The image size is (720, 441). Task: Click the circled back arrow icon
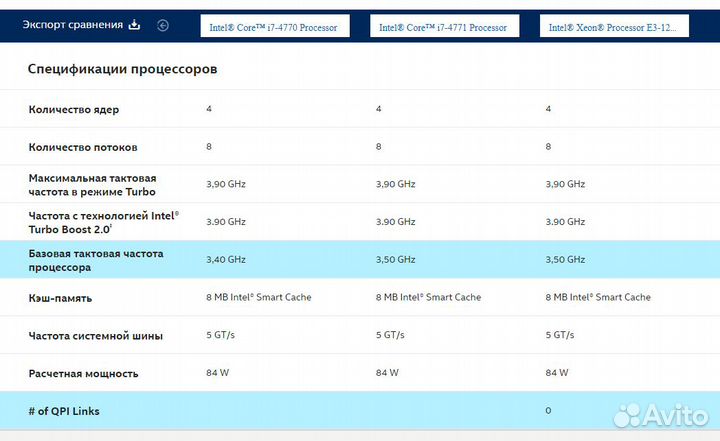163,25
